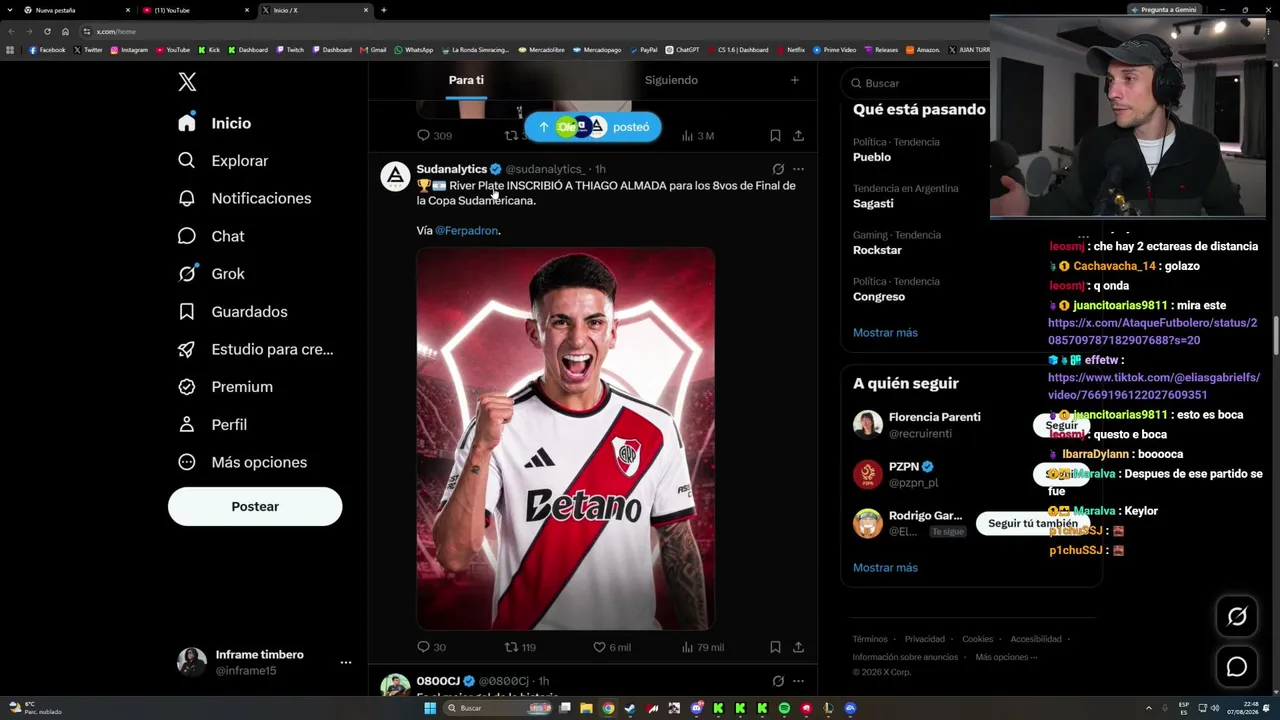Screen dimensions: 1280x720
Task: Open the Twitch bookmark in bookmarks bar
Action: pyautogui.click(x=290, y=50)
